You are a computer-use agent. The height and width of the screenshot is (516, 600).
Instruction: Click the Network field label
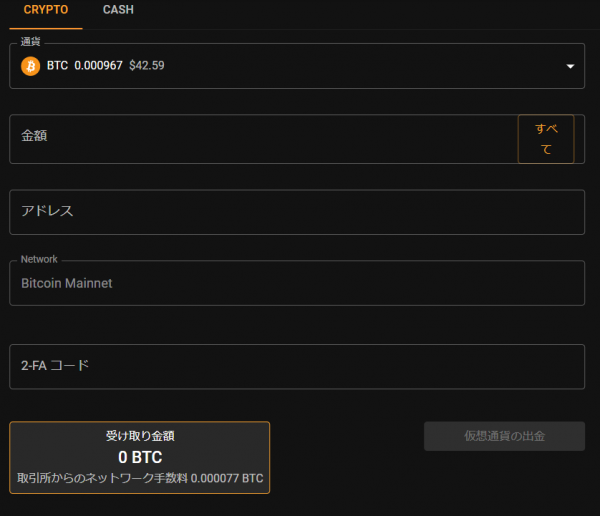pyautogui.click(x=39, y=259)
